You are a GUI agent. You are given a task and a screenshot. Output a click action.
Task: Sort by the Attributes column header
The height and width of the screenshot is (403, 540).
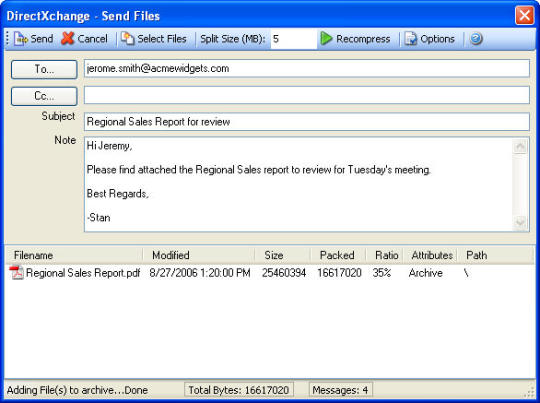[430, 255]
